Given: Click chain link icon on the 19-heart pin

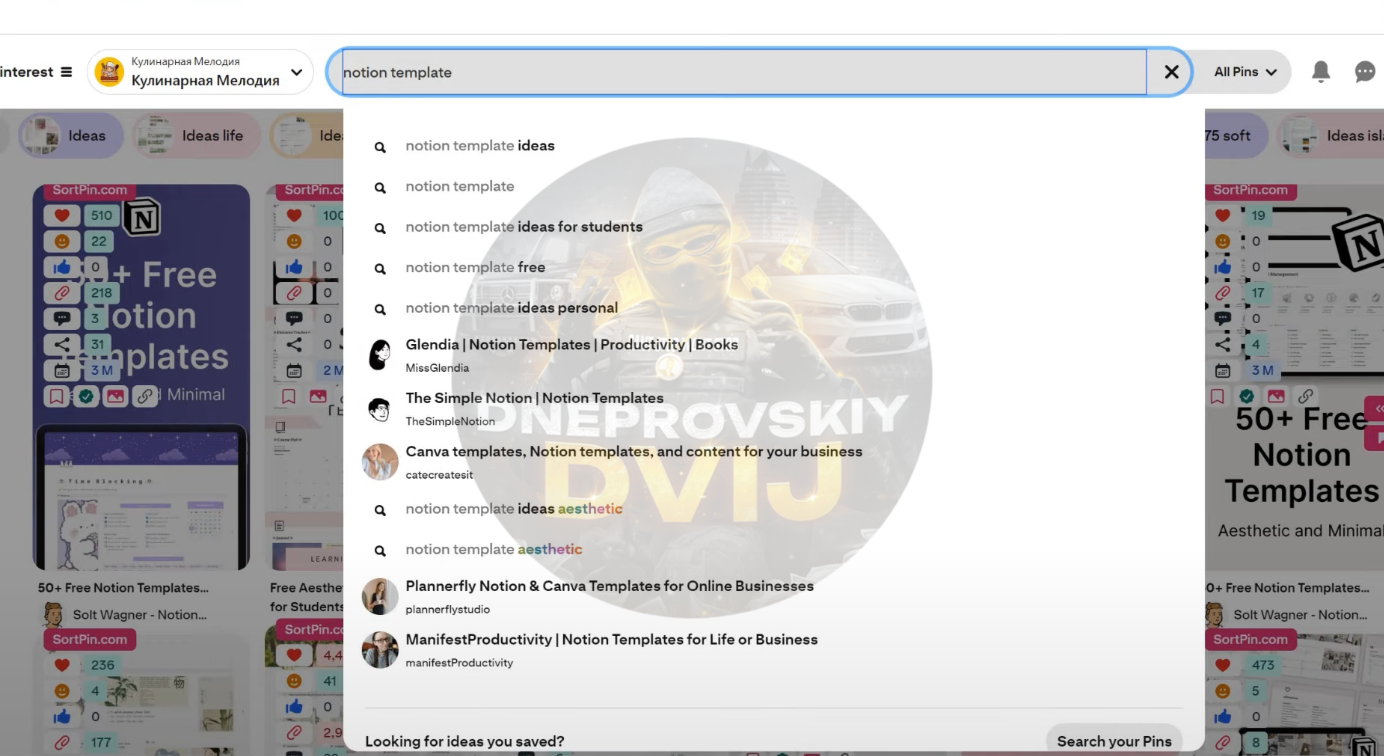Looking at the screenshot, I should [1306, 396].
